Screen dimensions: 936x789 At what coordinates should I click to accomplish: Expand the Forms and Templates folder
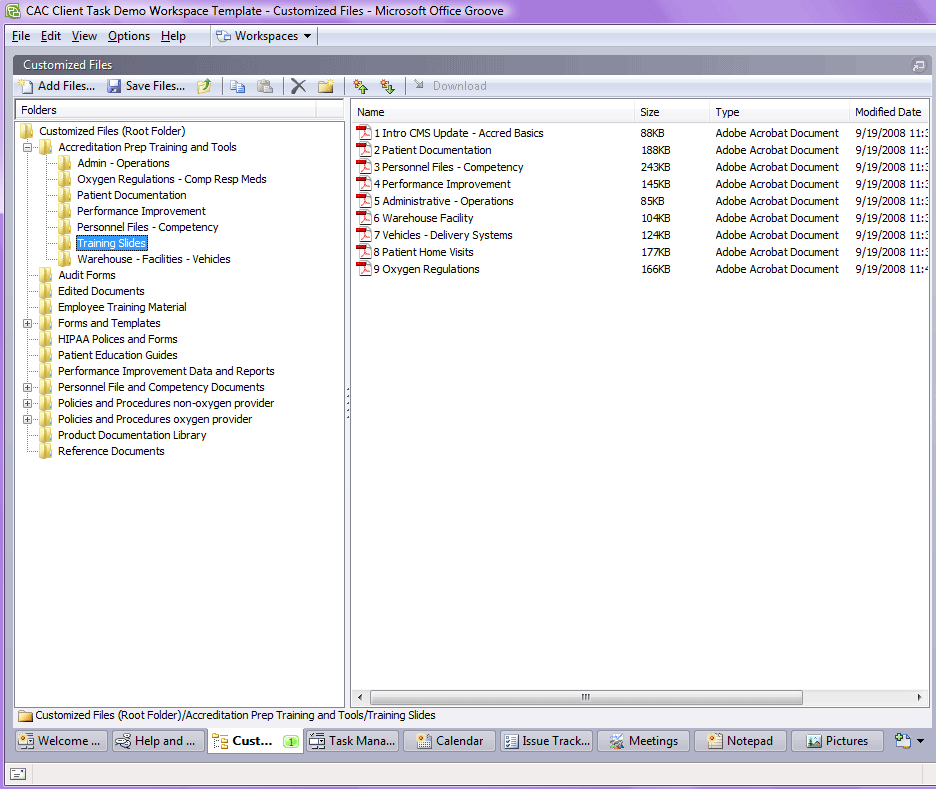click(27, 323)
